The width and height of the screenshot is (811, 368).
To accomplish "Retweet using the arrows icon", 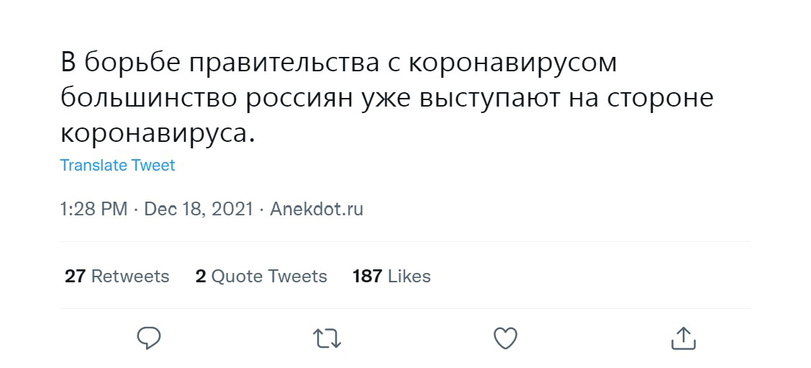I will (x=327, y=339).
